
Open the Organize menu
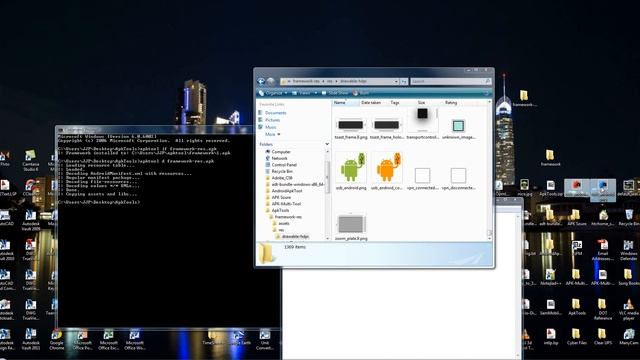(x=273, y=93)
